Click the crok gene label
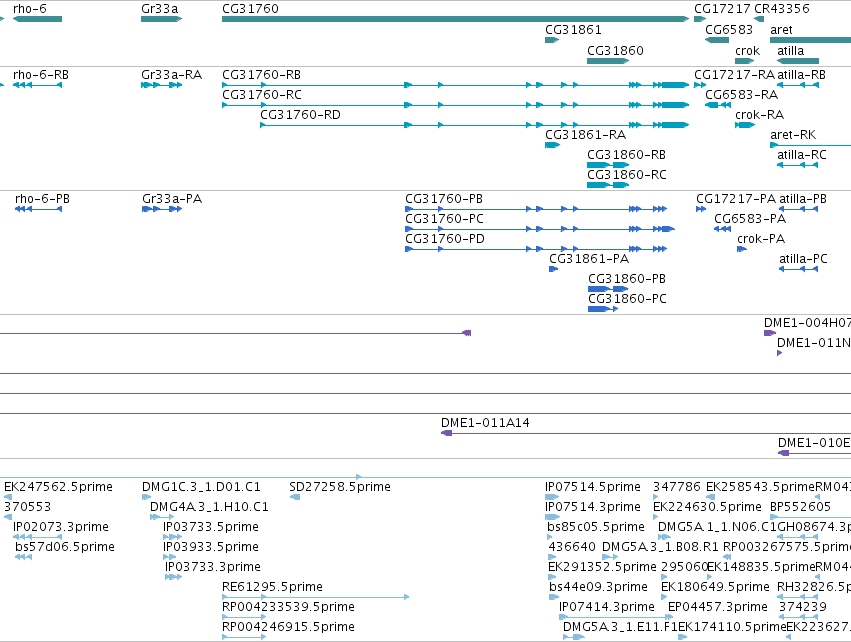 coord(747,51)
